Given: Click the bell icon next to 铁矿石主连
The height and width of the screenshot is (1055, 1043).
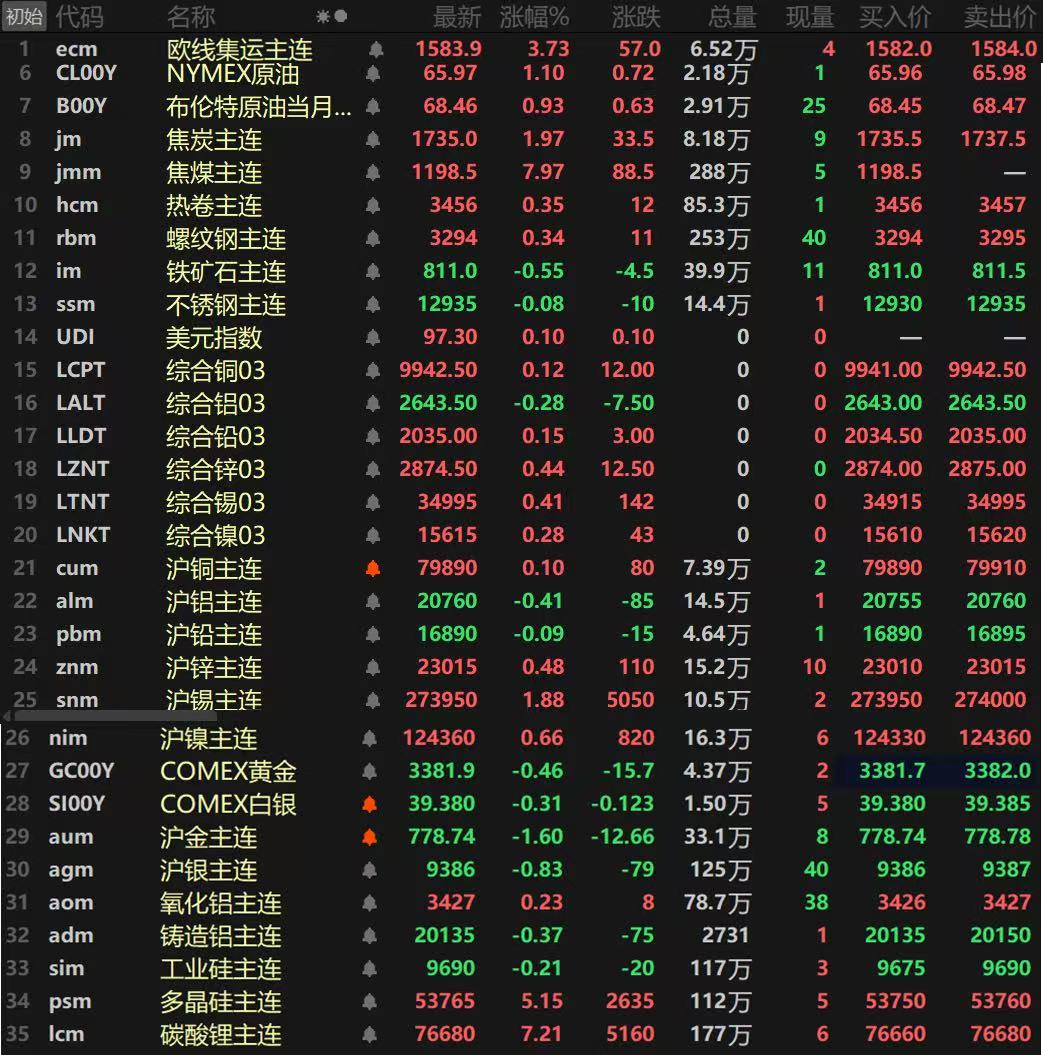Looking at the screenshot, I should (x=372, y=271).
